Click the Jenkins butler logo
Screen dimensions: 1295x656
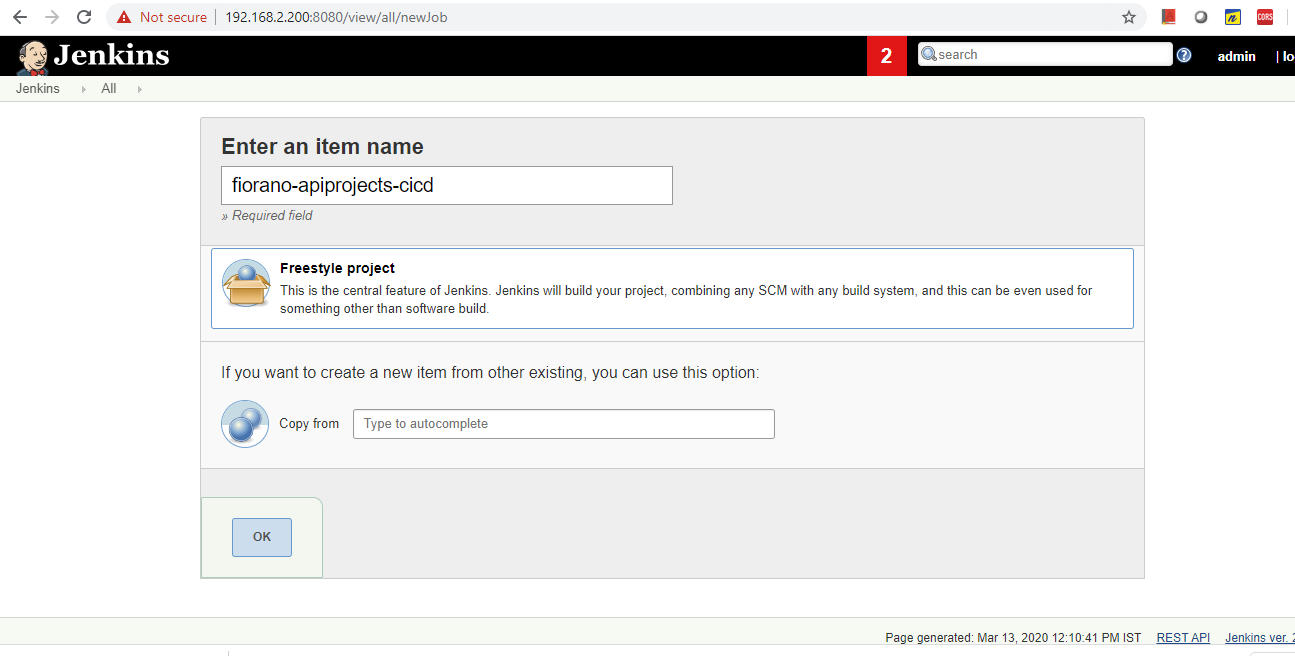[x=33, y=57]
